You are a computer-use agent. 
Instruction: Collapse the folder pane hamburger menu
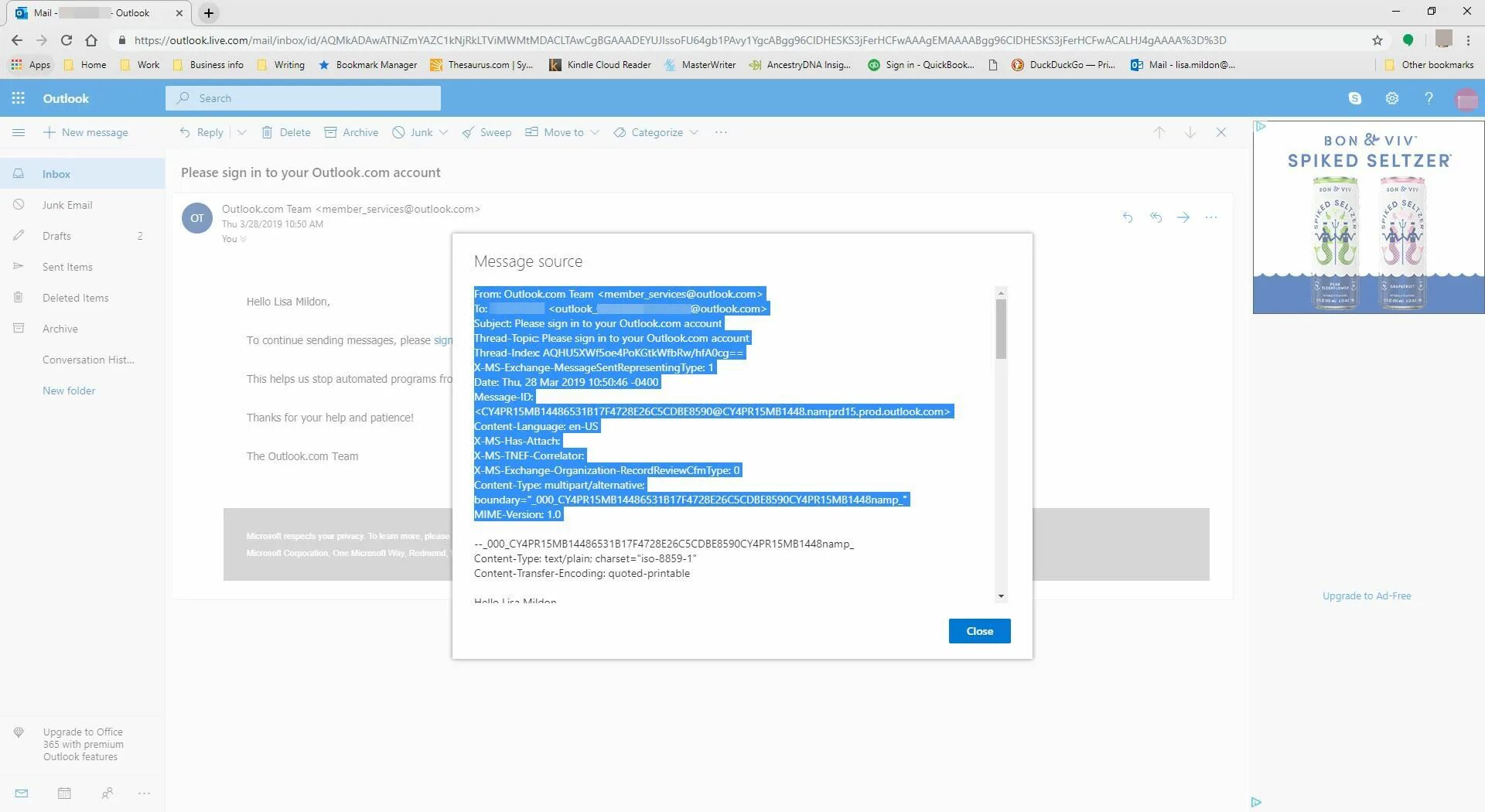(19, 132)
